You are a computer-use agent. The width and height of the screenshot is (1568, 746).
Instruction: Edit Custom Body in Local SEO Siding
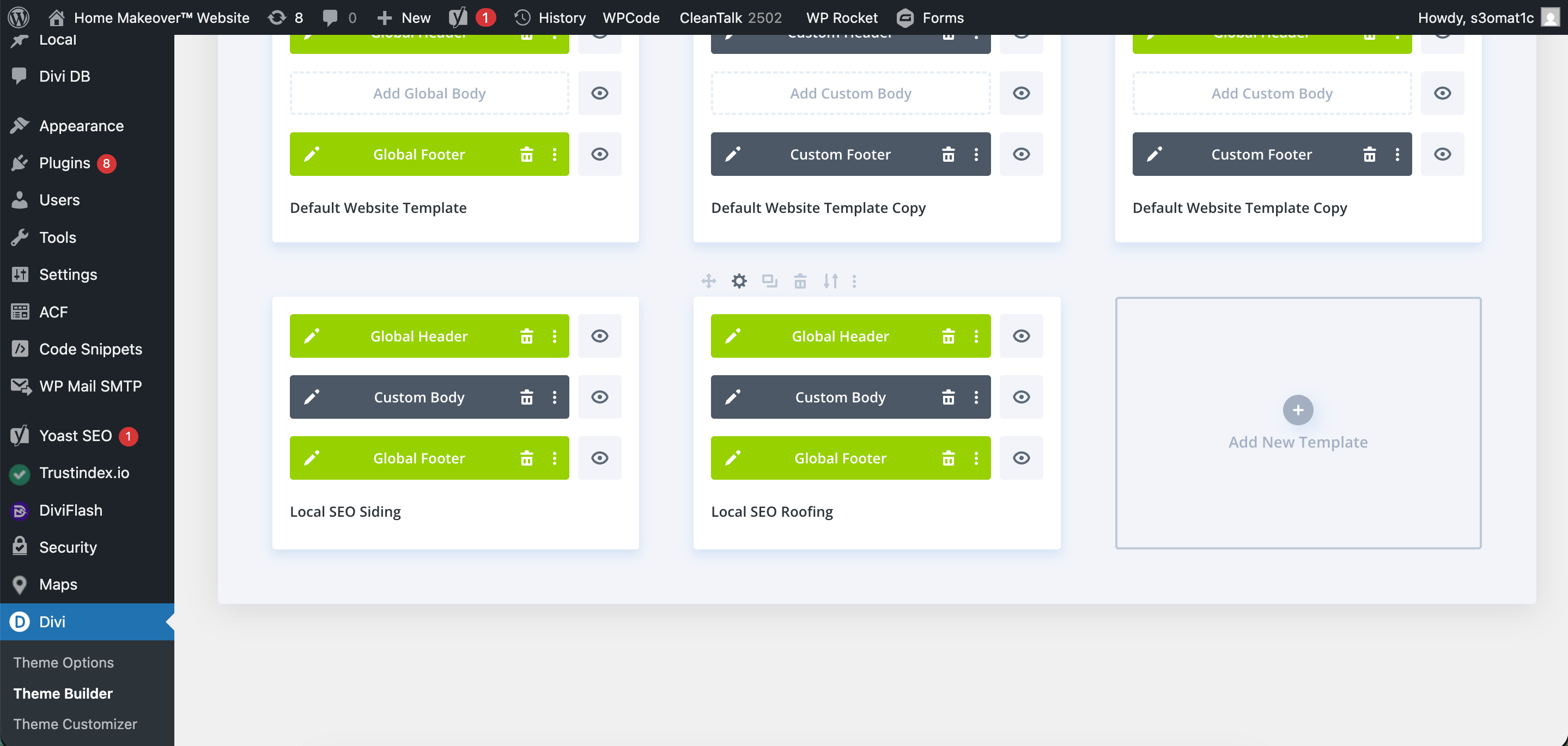pos(312,397)
